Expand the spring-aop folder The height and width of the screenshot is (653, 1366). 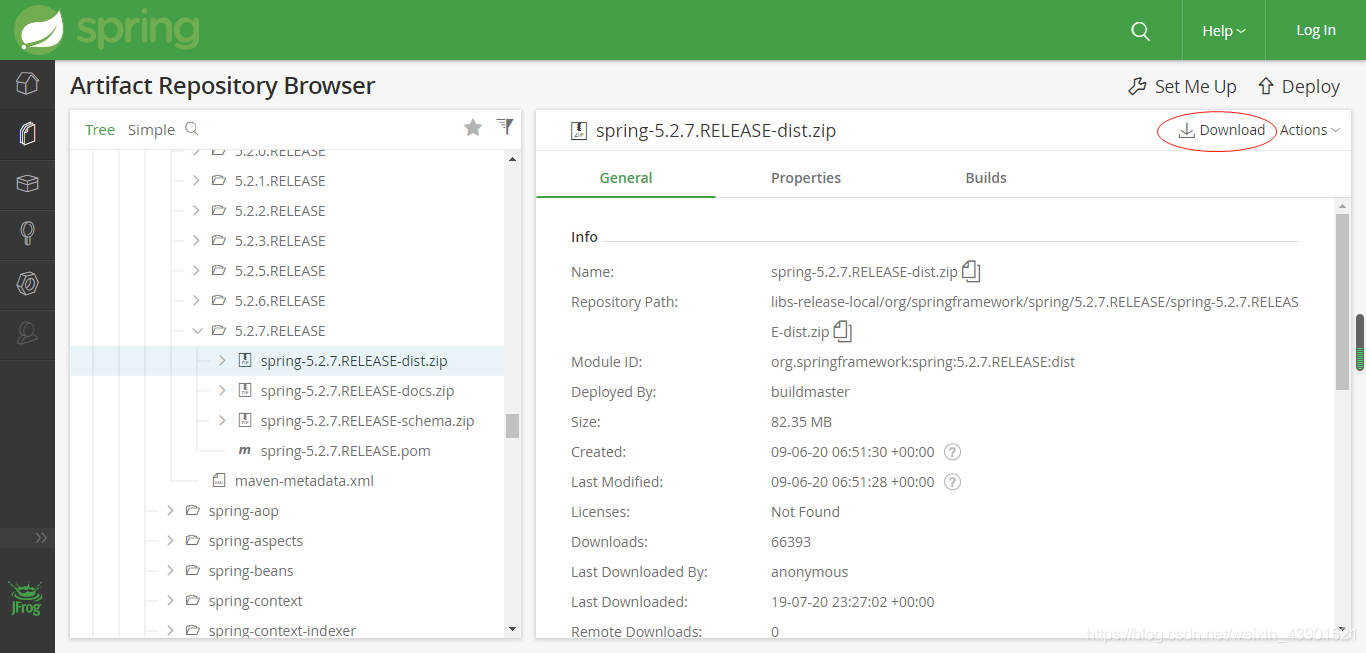click(x=171, y=511)
